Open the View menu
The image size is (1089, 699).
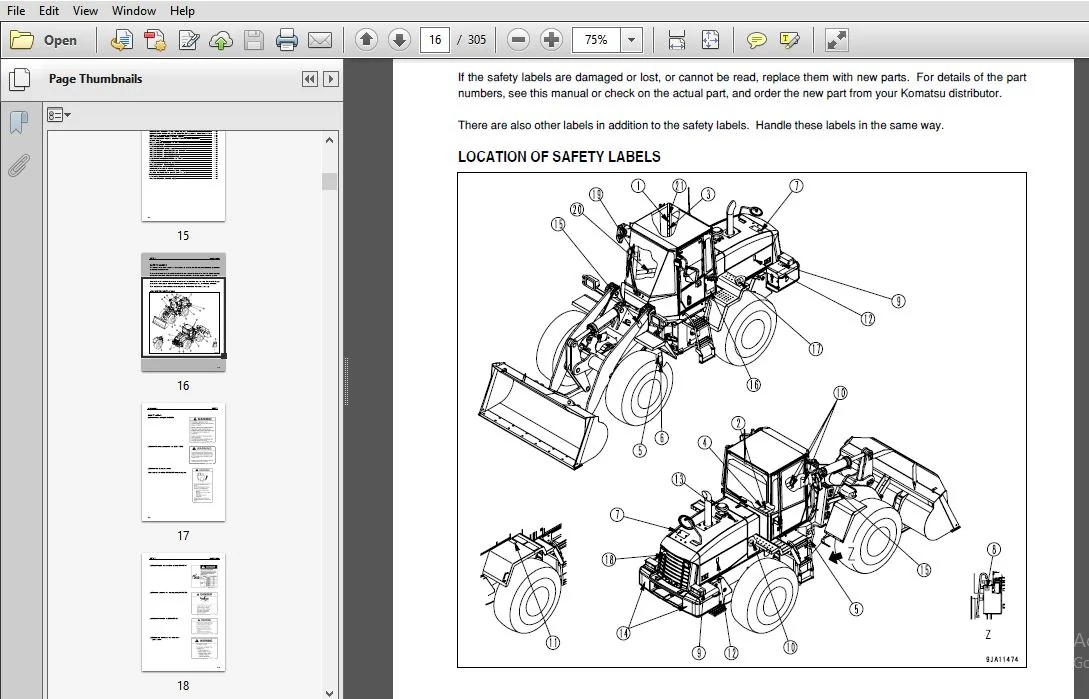(85, 10)
